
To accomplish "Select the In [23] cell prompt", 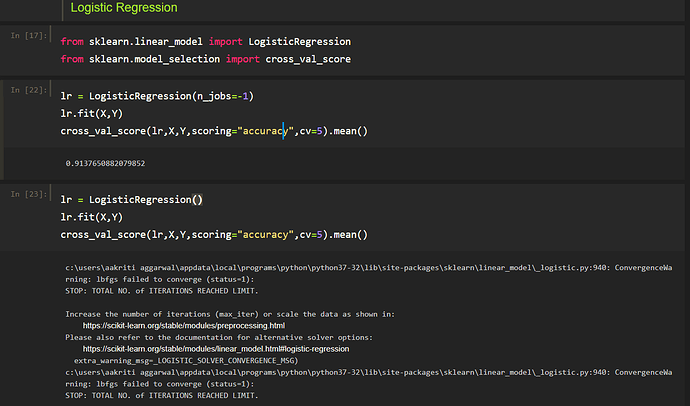I will pos(29,194).
